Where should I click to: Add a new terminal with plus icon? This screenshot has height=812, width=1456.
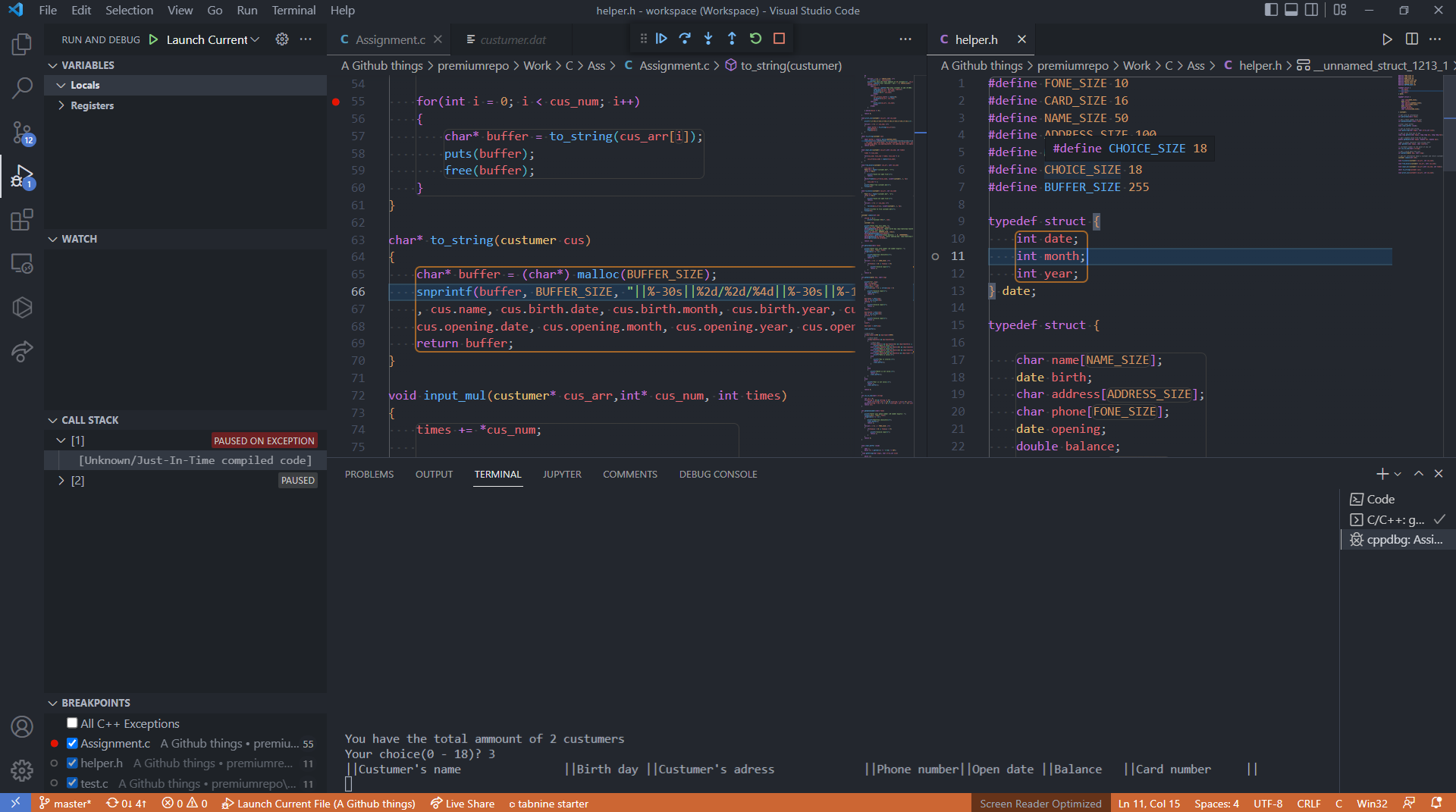(1382, 474)
